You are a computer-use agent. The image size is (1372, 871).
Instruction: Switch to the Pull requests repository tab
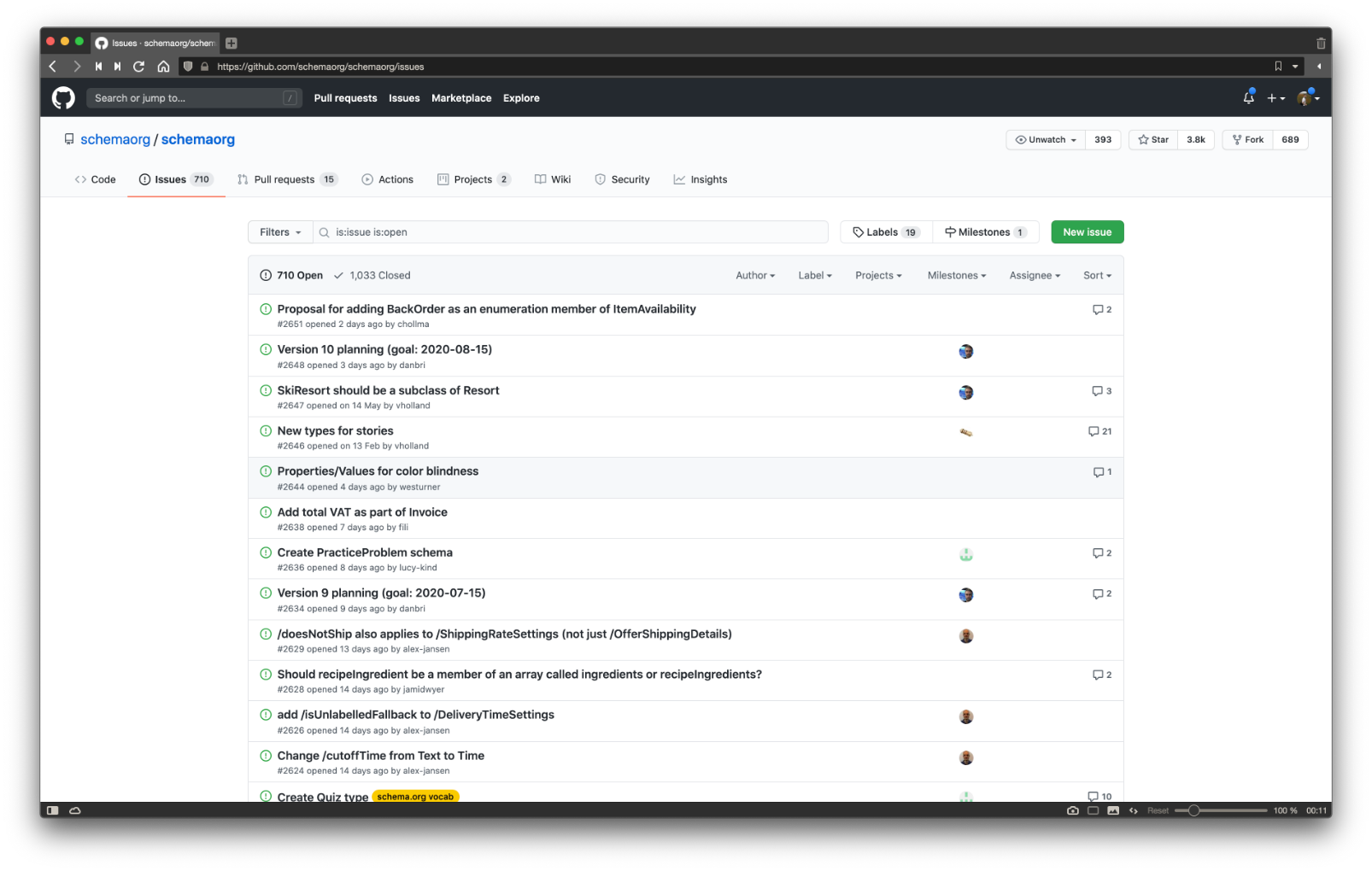[x=287, y=179]
